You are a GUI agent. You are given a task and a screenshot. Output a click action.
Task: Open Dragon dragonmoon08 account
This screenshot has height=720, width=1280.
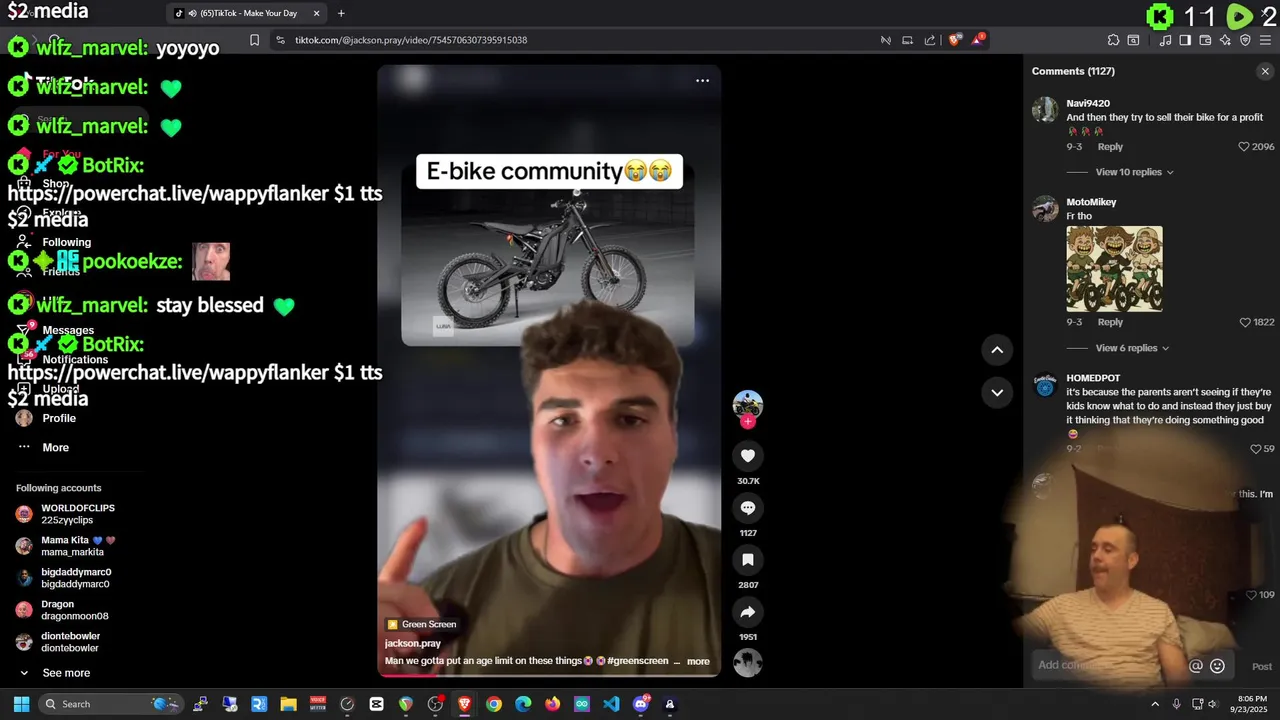tap(62, 610)
